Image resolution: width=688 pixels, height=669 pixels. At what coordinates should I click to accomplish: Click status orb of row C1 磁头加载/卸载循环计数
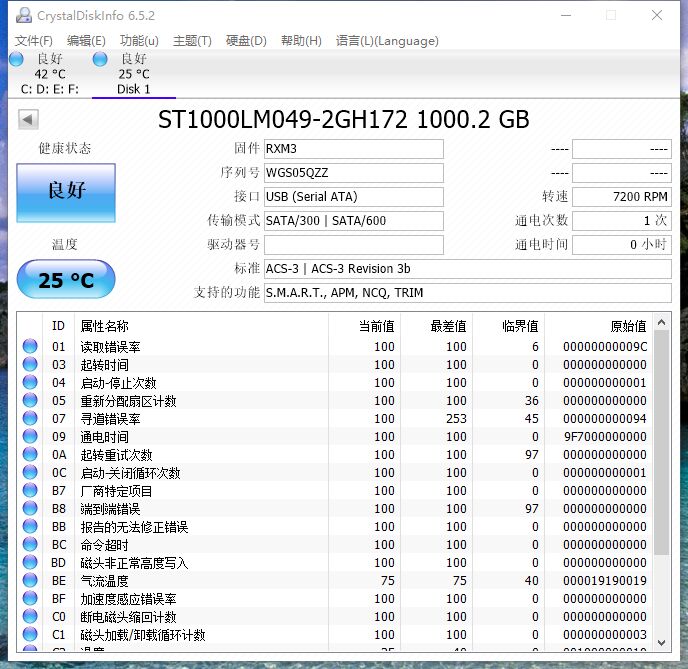(30, 634)
